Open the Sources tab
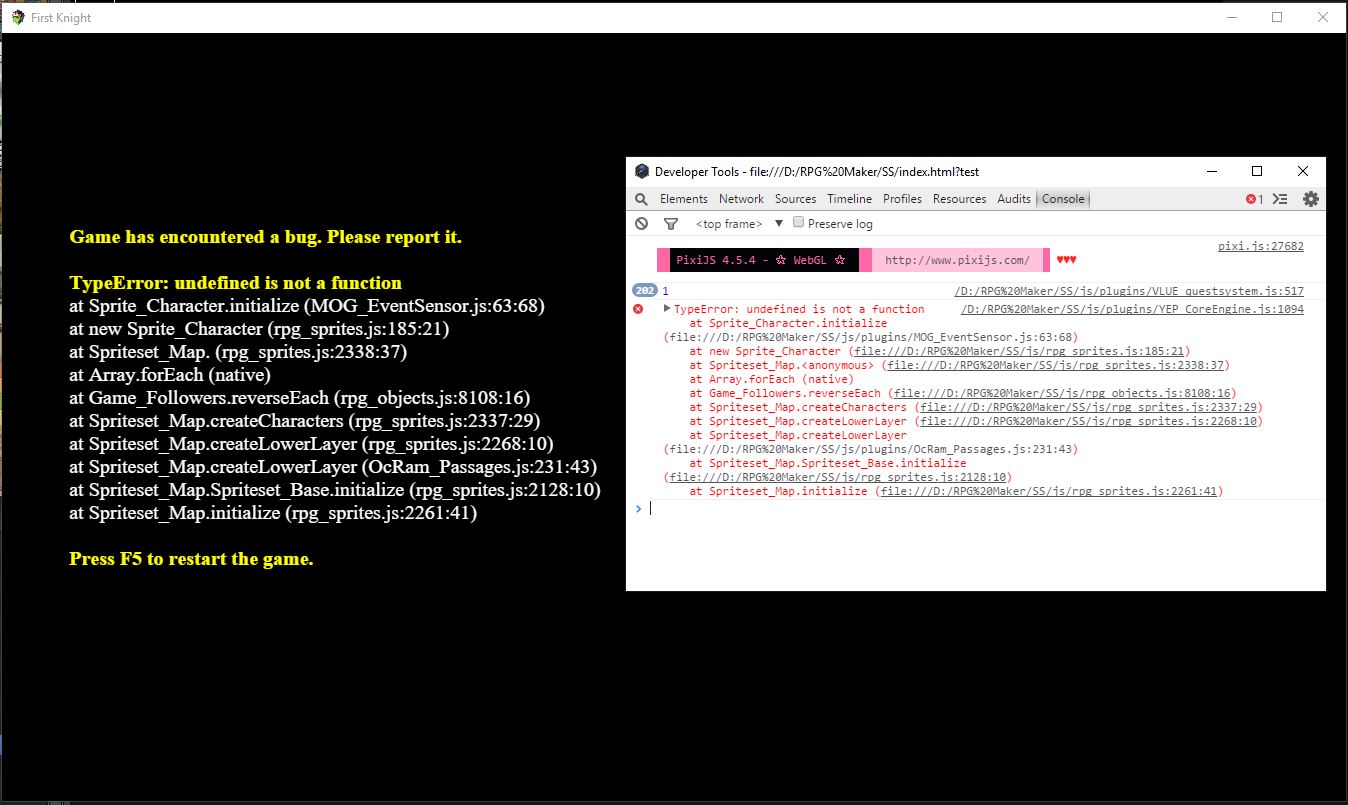Screen dimensions: 1348x805 (x=795, y=199)
